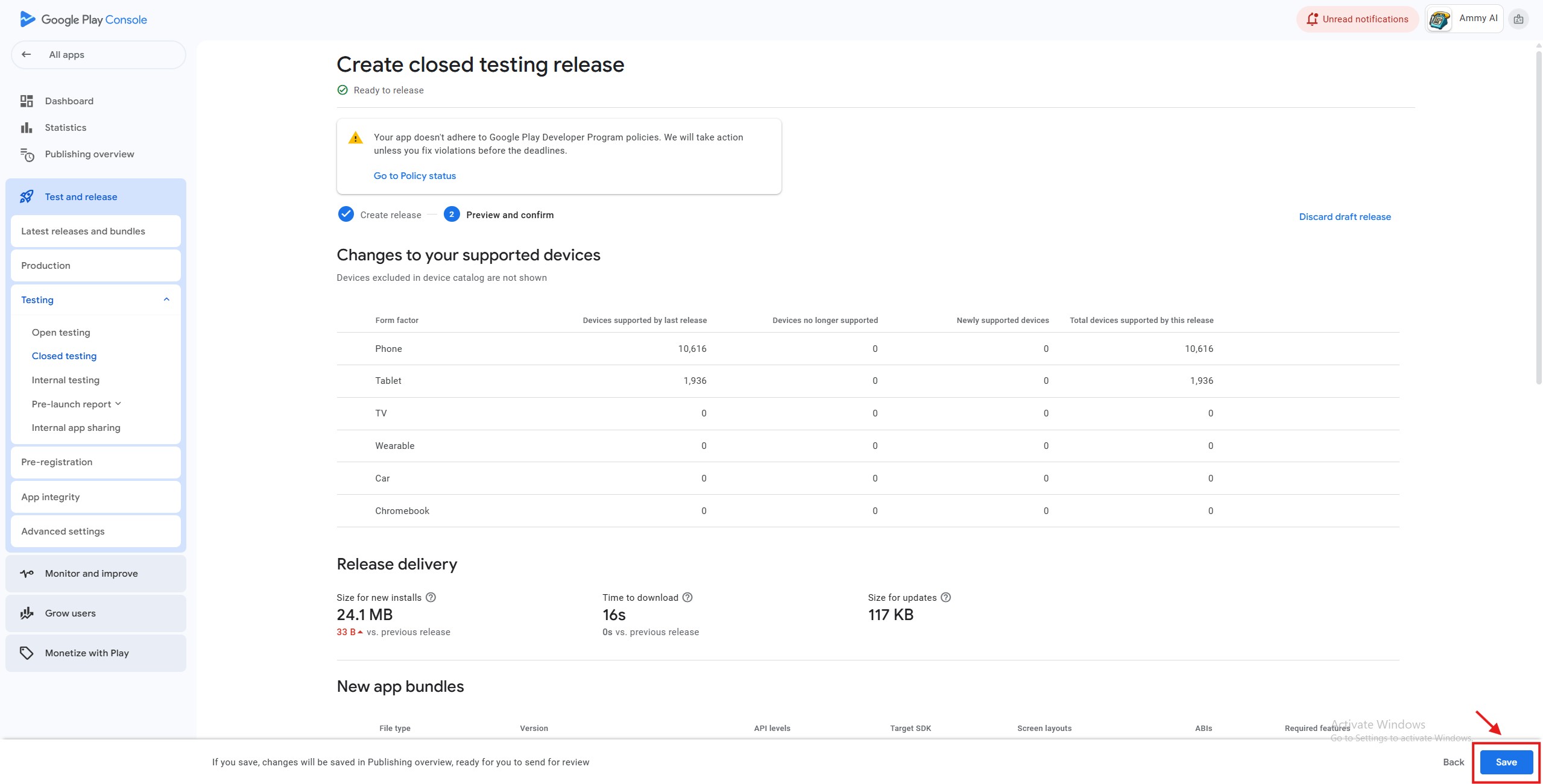The width and height of the screenshot is (1543, 784).
Task: Follow the Go to Policy status link
Action: [x=415, y=176]
